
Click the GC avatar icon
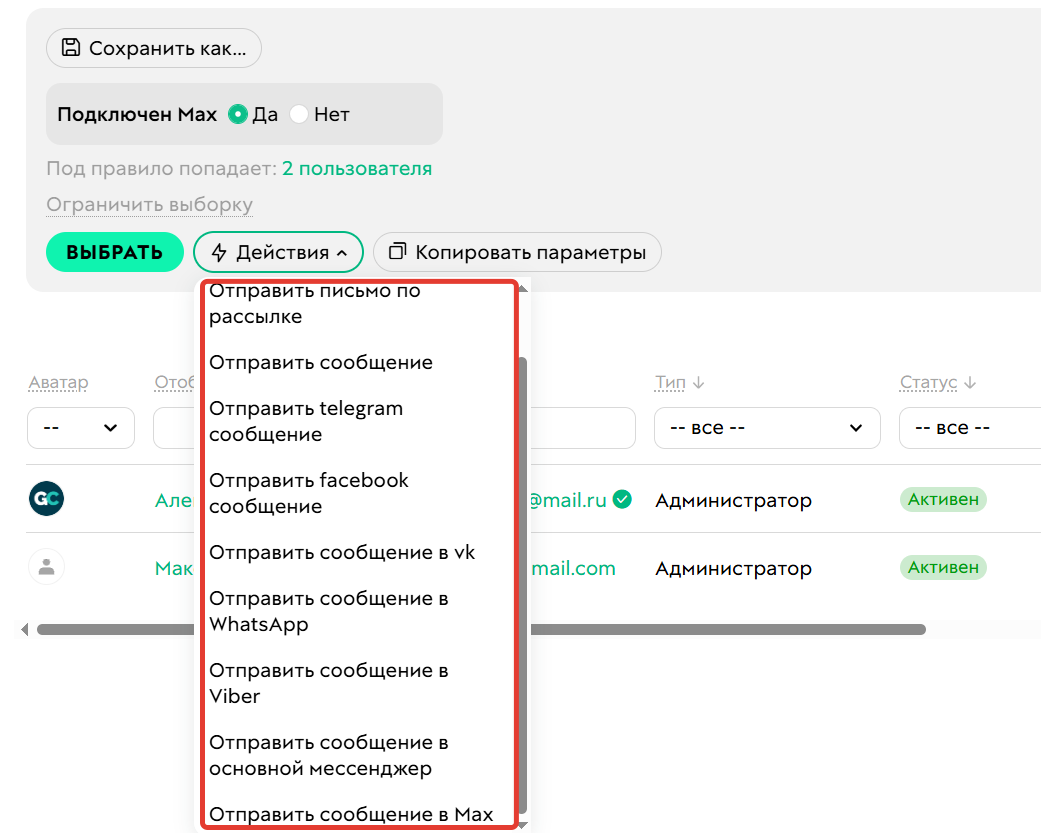pos(46,499)
